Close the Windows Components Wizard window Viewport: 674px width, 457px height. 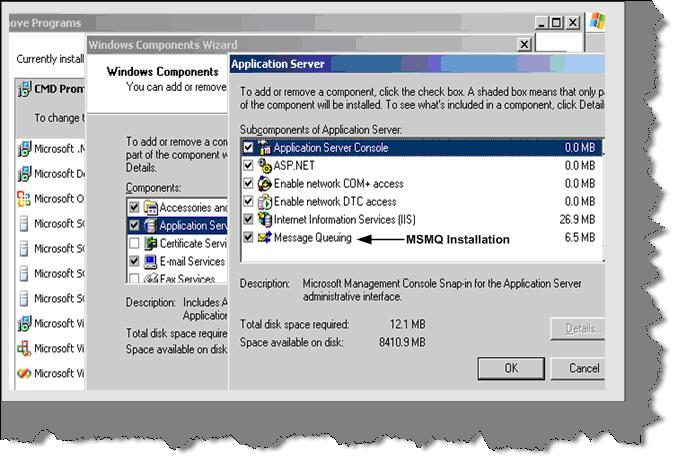[x=524, y=44]
